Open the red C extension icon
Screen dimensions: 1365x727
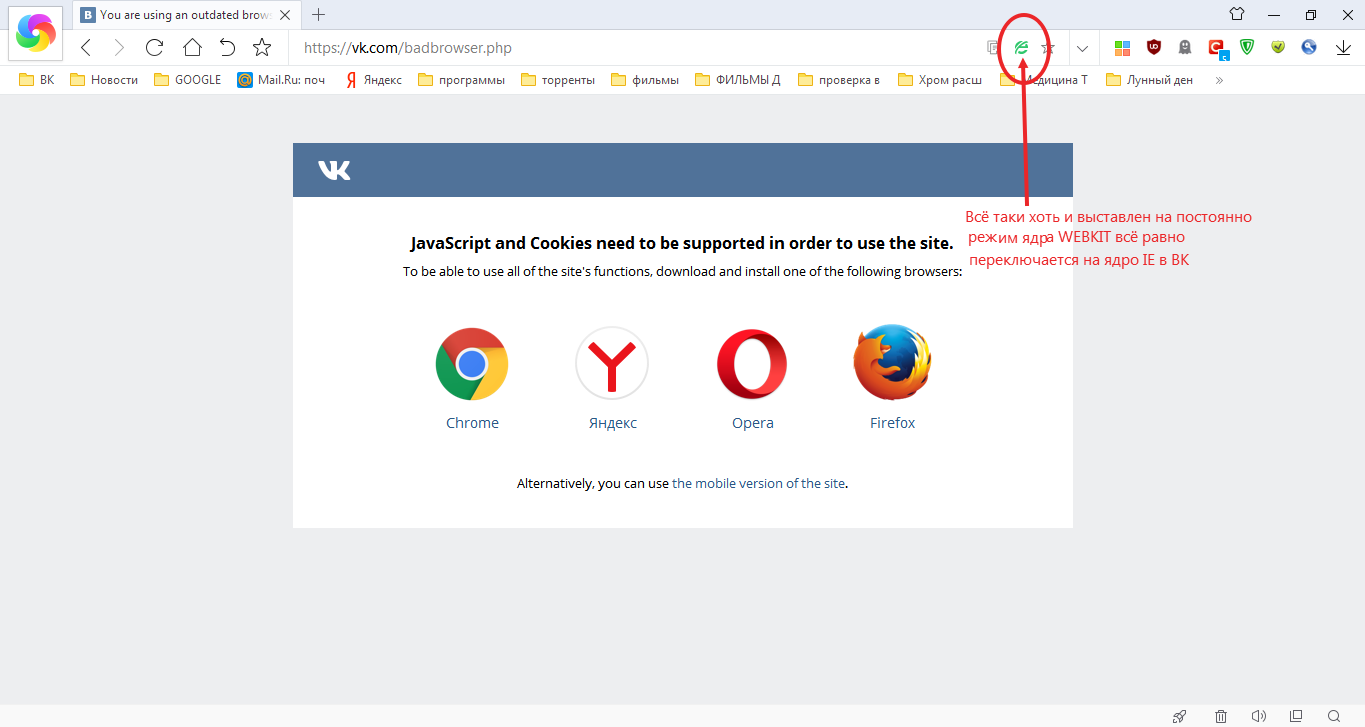click(1217, 48)
